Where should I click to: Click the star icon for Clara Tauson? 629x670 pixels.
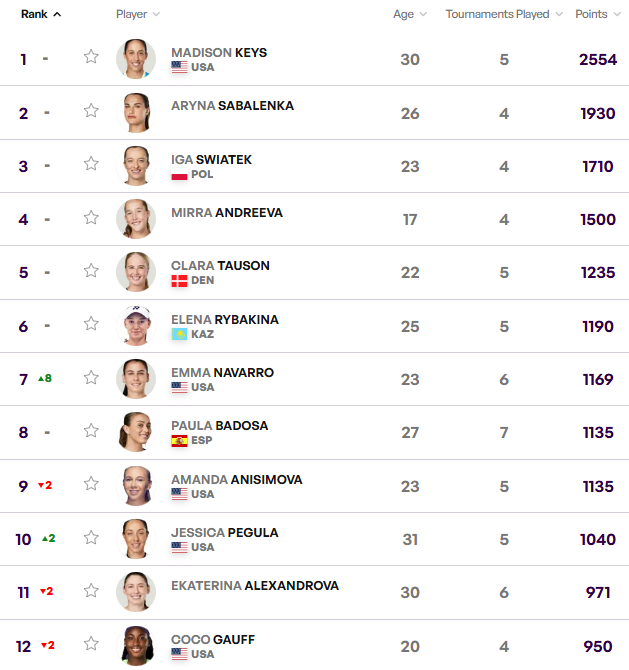pos(91,271)
